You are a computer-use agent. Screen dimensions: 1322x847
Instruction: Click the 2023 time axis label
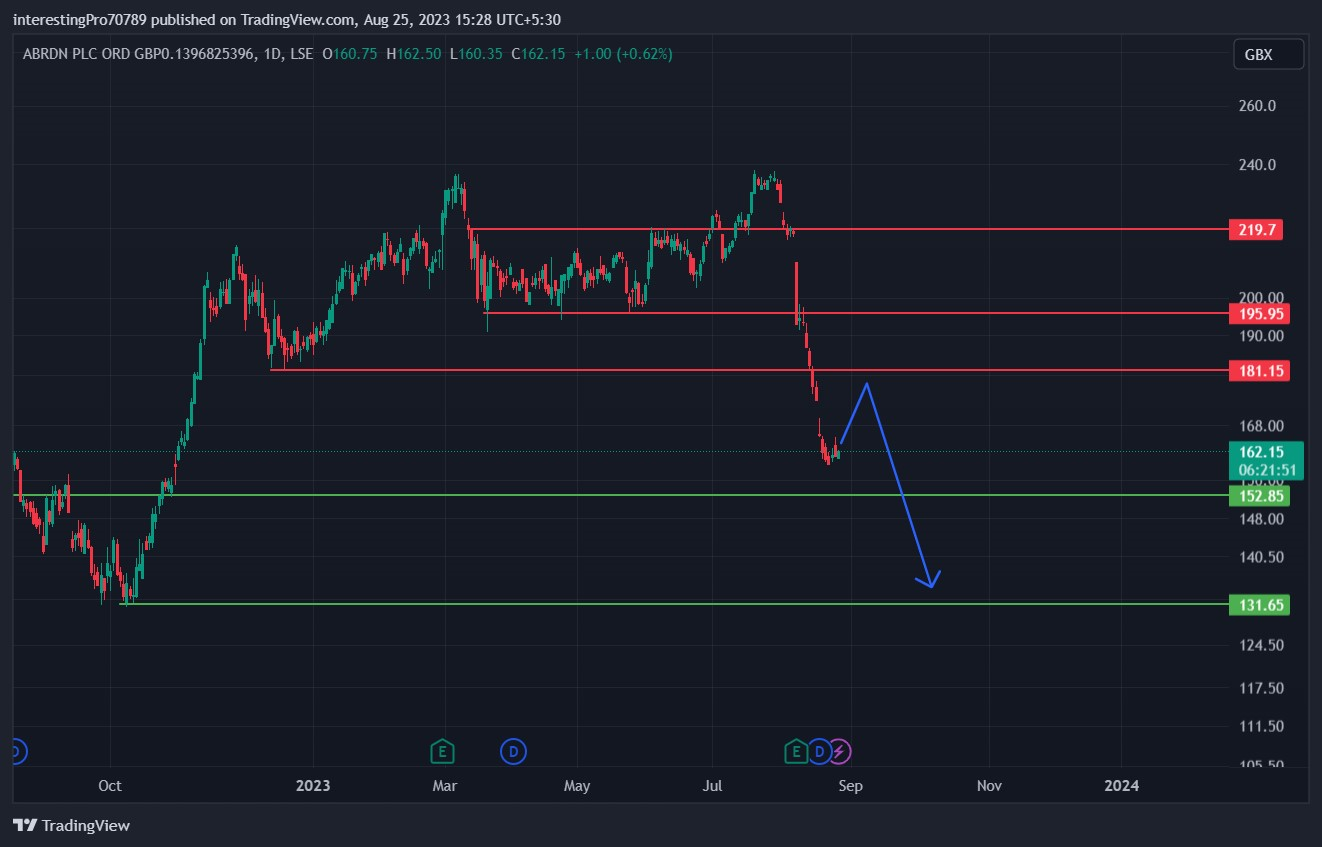click(x=313, y=786)
